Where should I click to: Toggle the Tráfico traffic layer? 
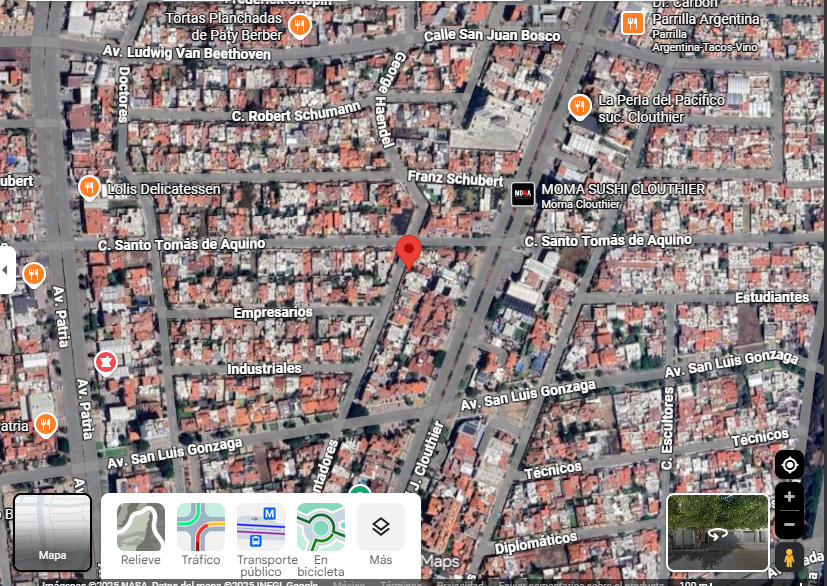point(200,534)
